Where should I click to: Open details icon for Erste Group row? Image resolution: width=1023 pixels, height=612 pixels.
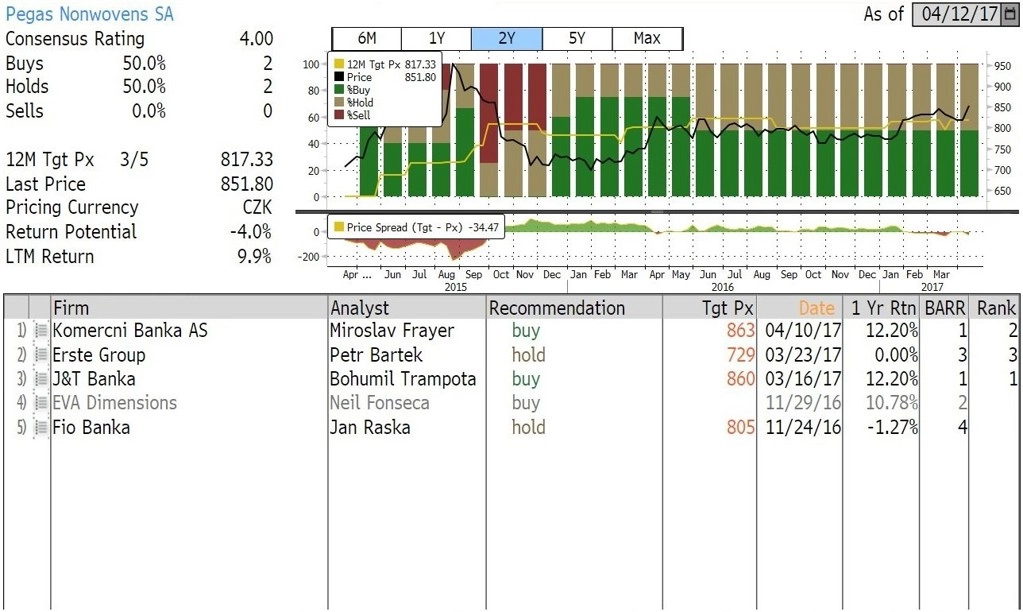coord(41,355)
